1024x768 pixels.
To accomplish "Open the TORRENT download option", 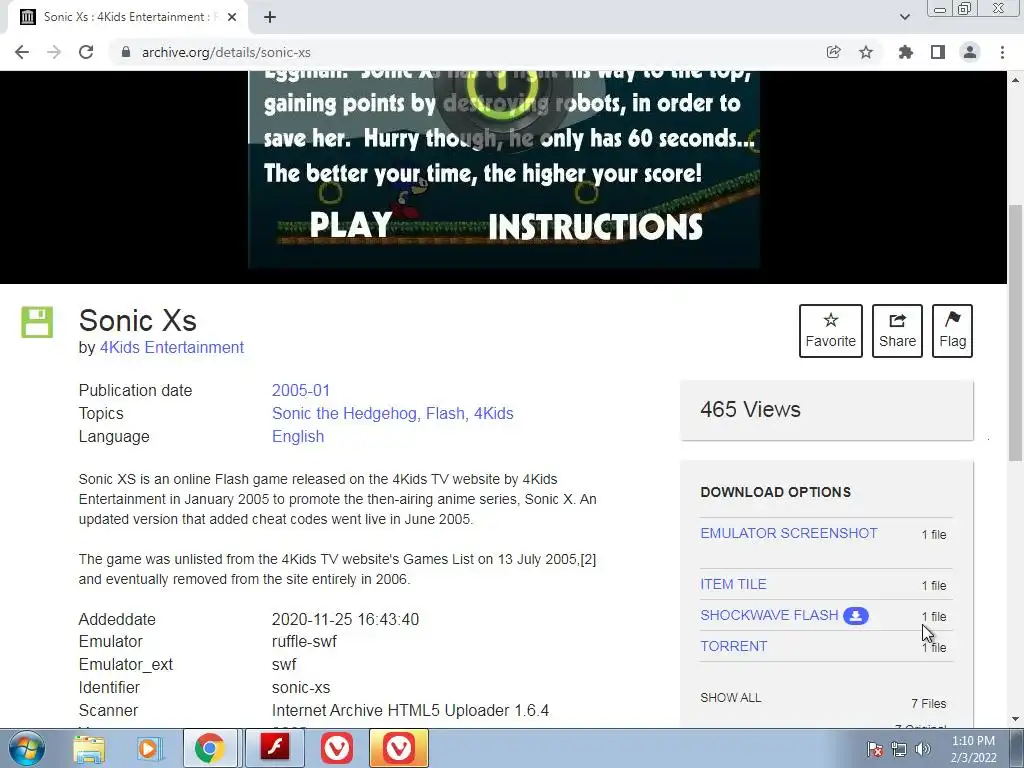I will pos(734,646).
